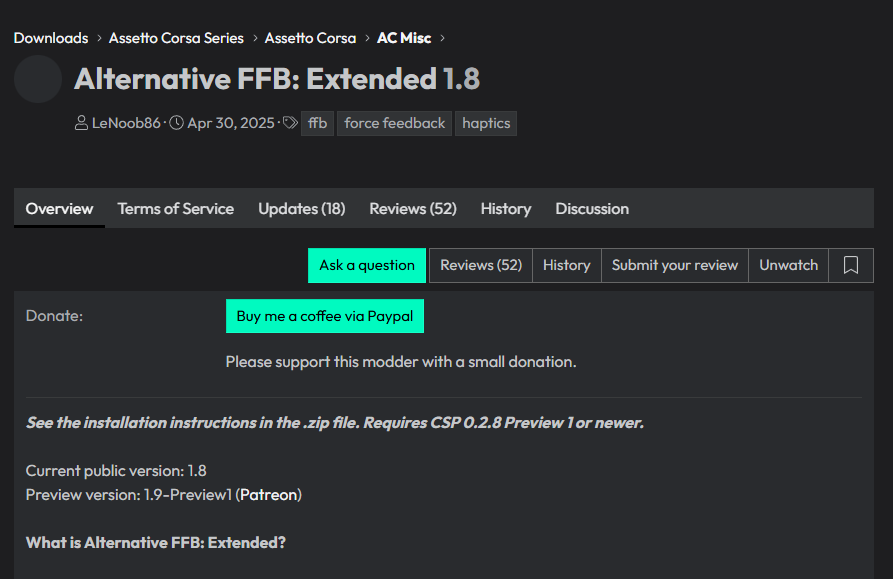This screenshot has height=579, width=893.
Task: Go to Assetto Corsa Series breadcrumb
Action: point(176,38)
